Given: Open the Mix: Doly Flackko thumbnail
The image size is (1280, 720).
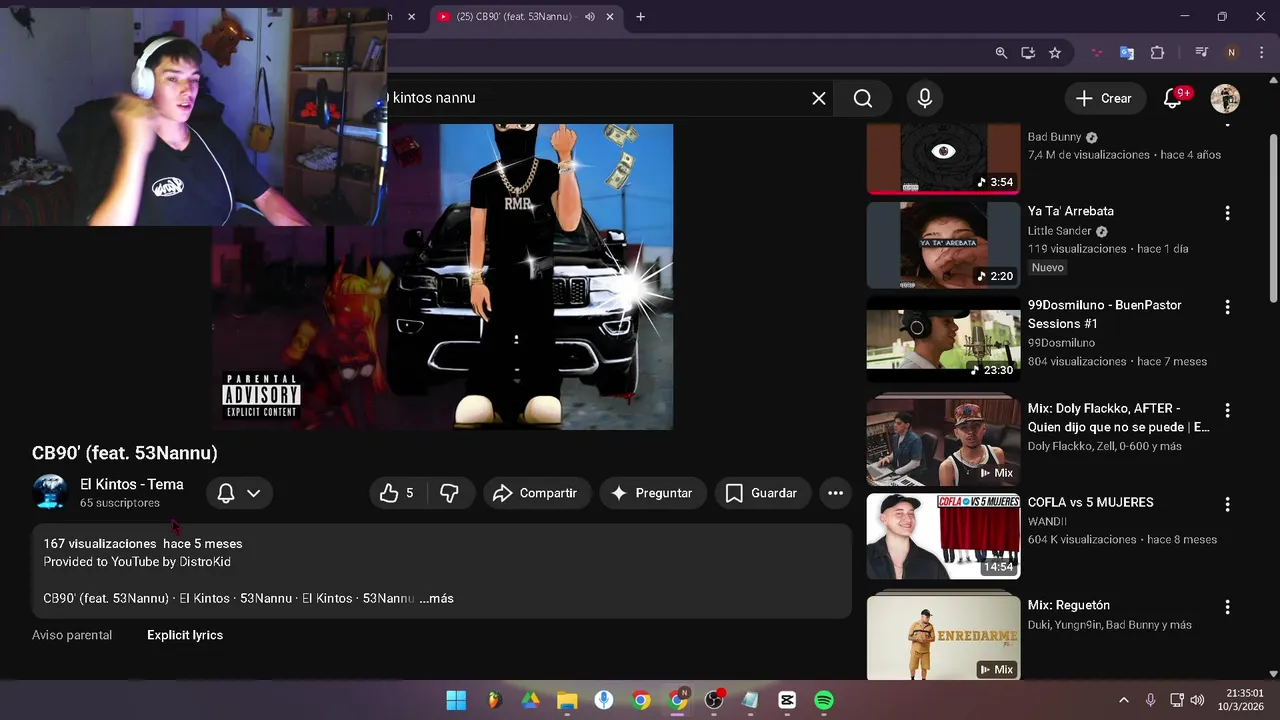Looking at the screenshot, I should pos(943,443).
